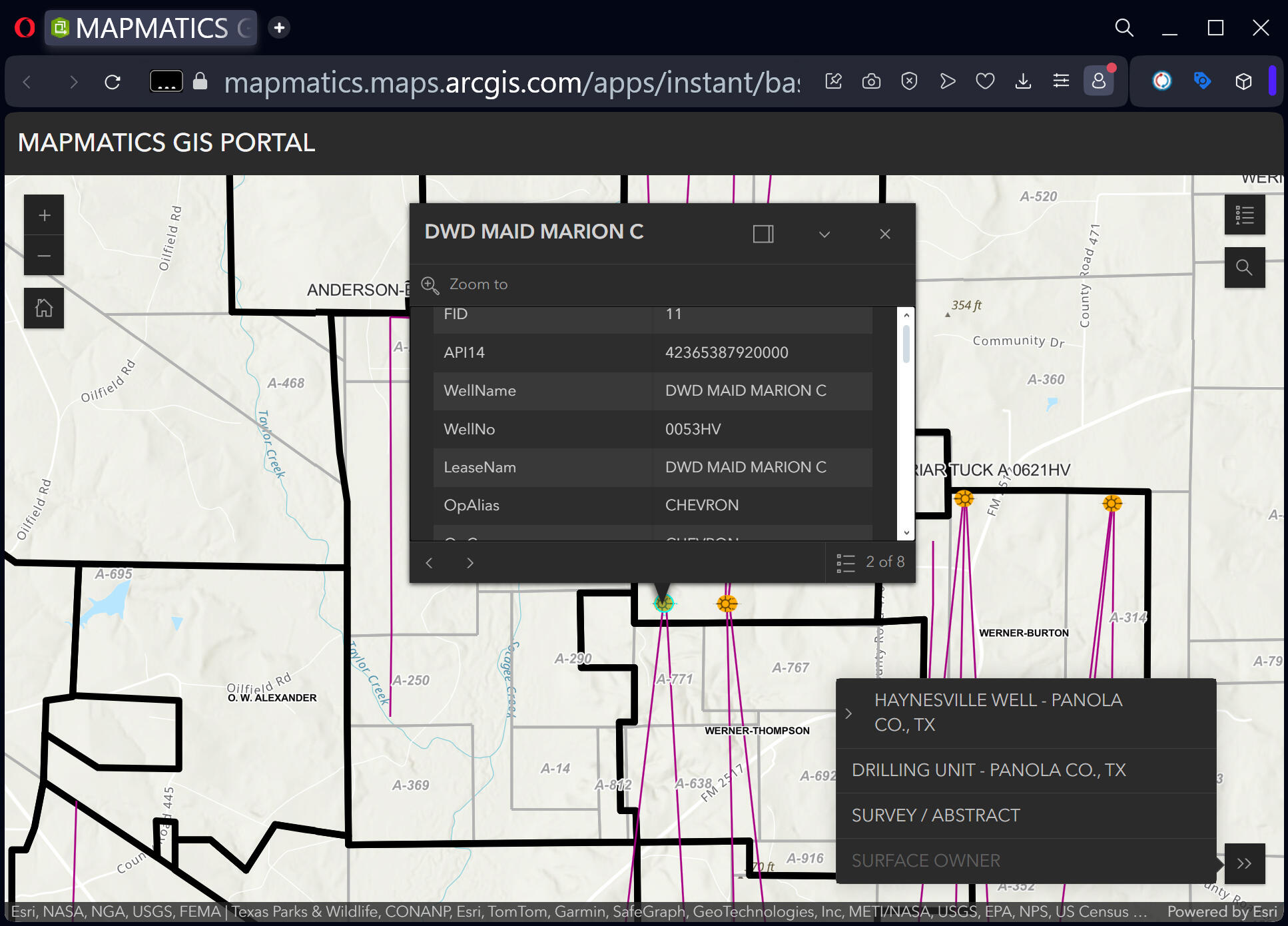
Task: Go to the next feature in the popup
Action: click(x=470, y=563)
